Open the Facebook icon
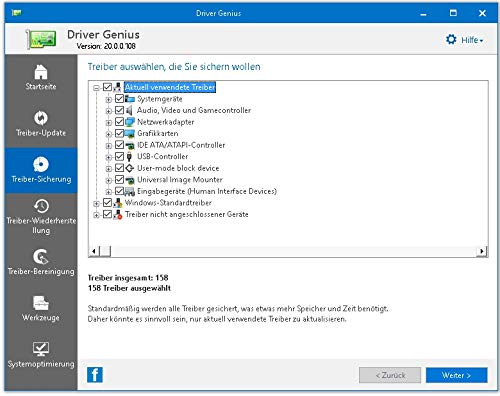500x396 pixels. click(95, 375)
